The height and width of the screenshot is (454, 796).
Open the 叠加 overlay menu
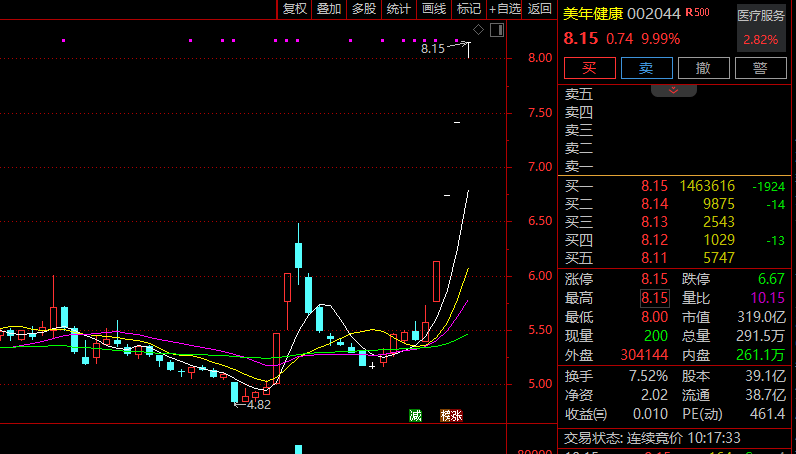329,9
